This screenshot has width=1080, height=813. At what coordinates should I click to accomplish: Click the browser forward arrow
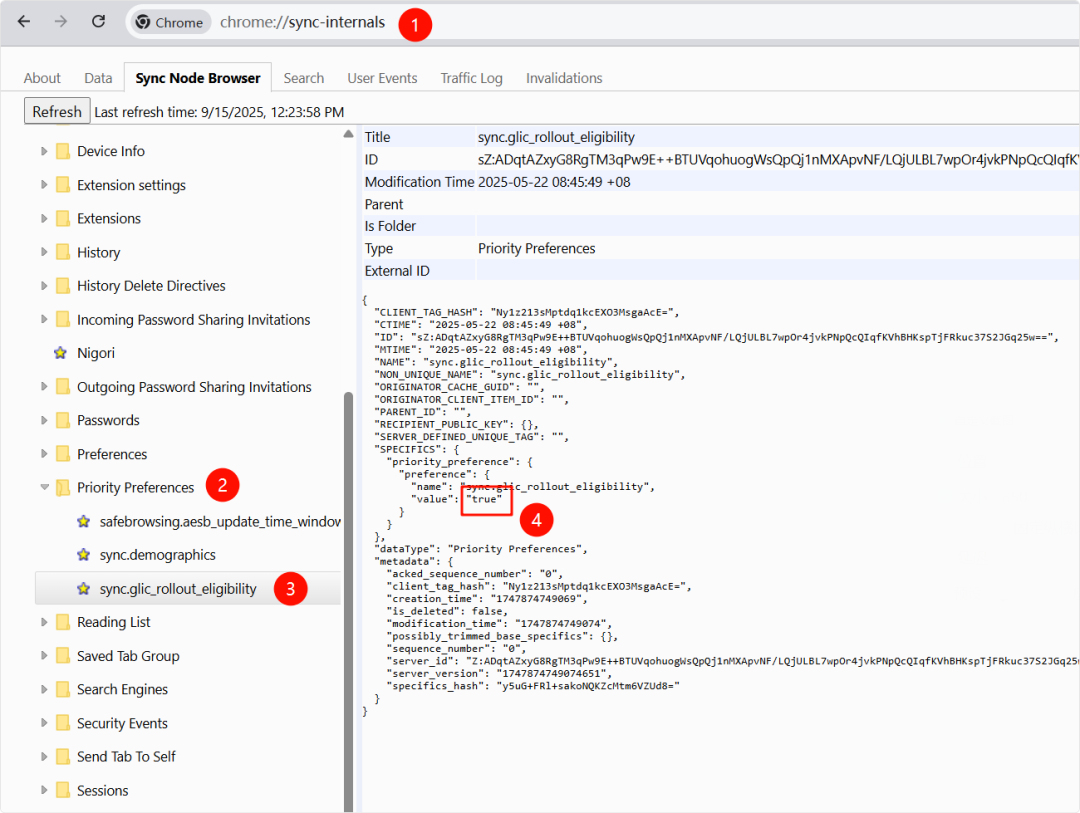[61, 21]
